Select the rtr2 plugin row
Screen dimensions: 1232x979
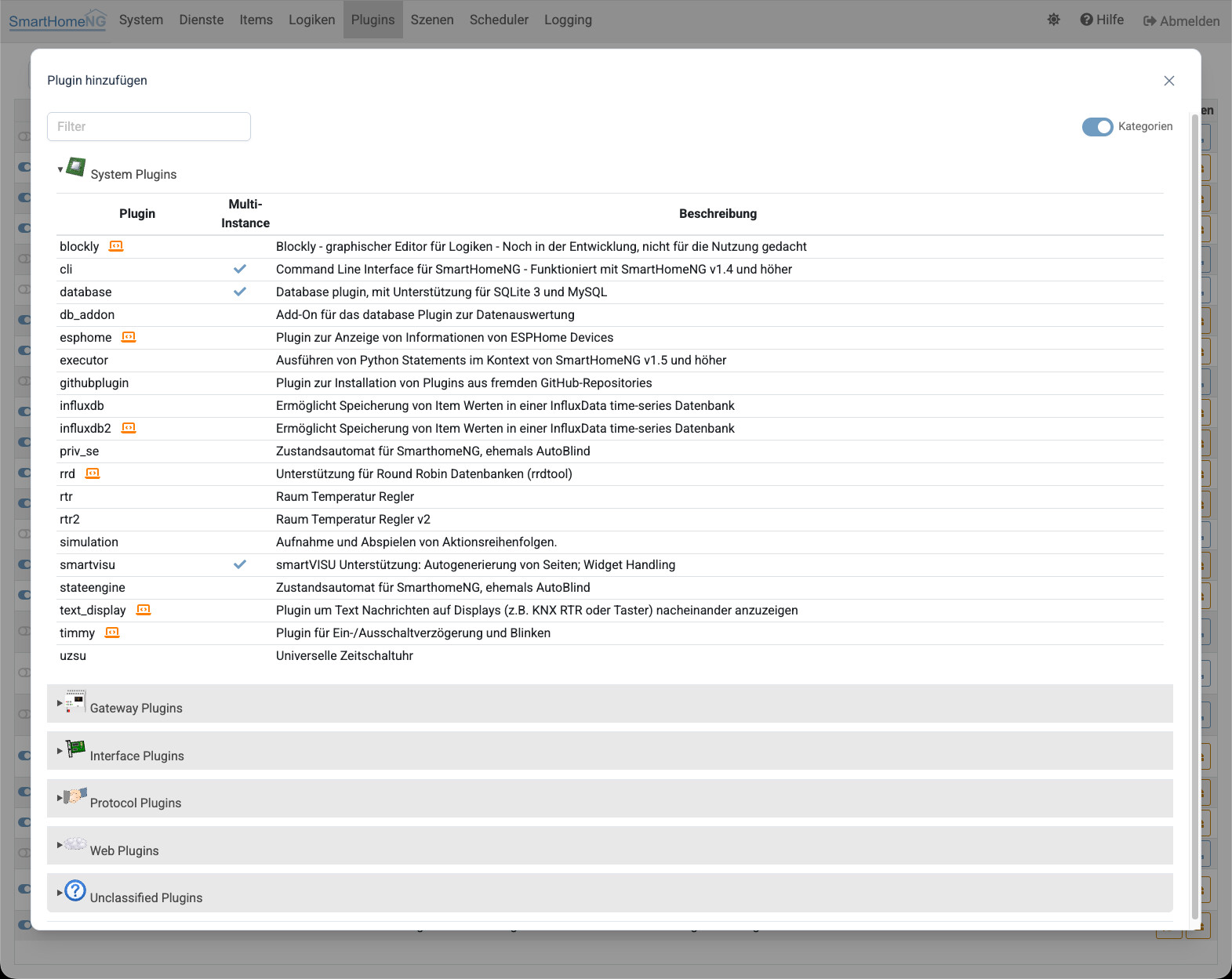(x=610, y=519)
